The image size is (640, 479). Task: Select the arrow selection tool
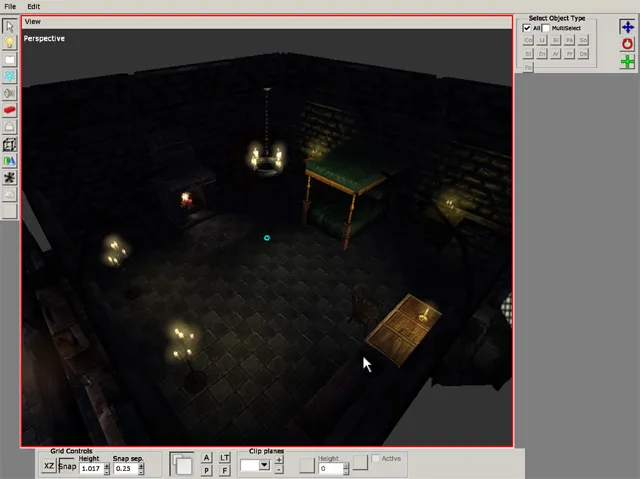pos(9,26)
